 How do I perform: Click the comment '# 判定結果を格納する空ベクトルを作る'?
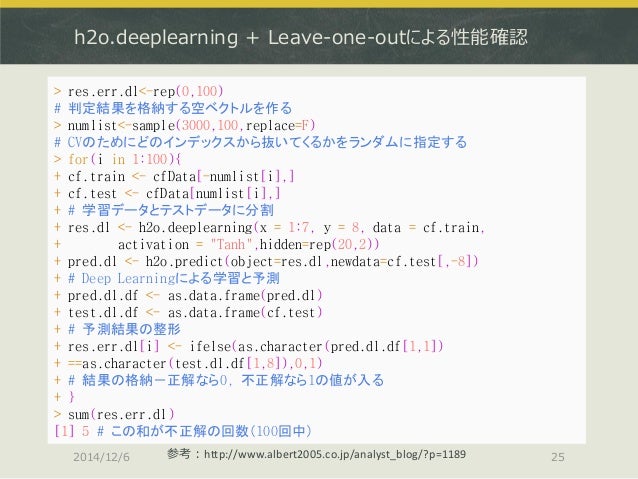173,108
